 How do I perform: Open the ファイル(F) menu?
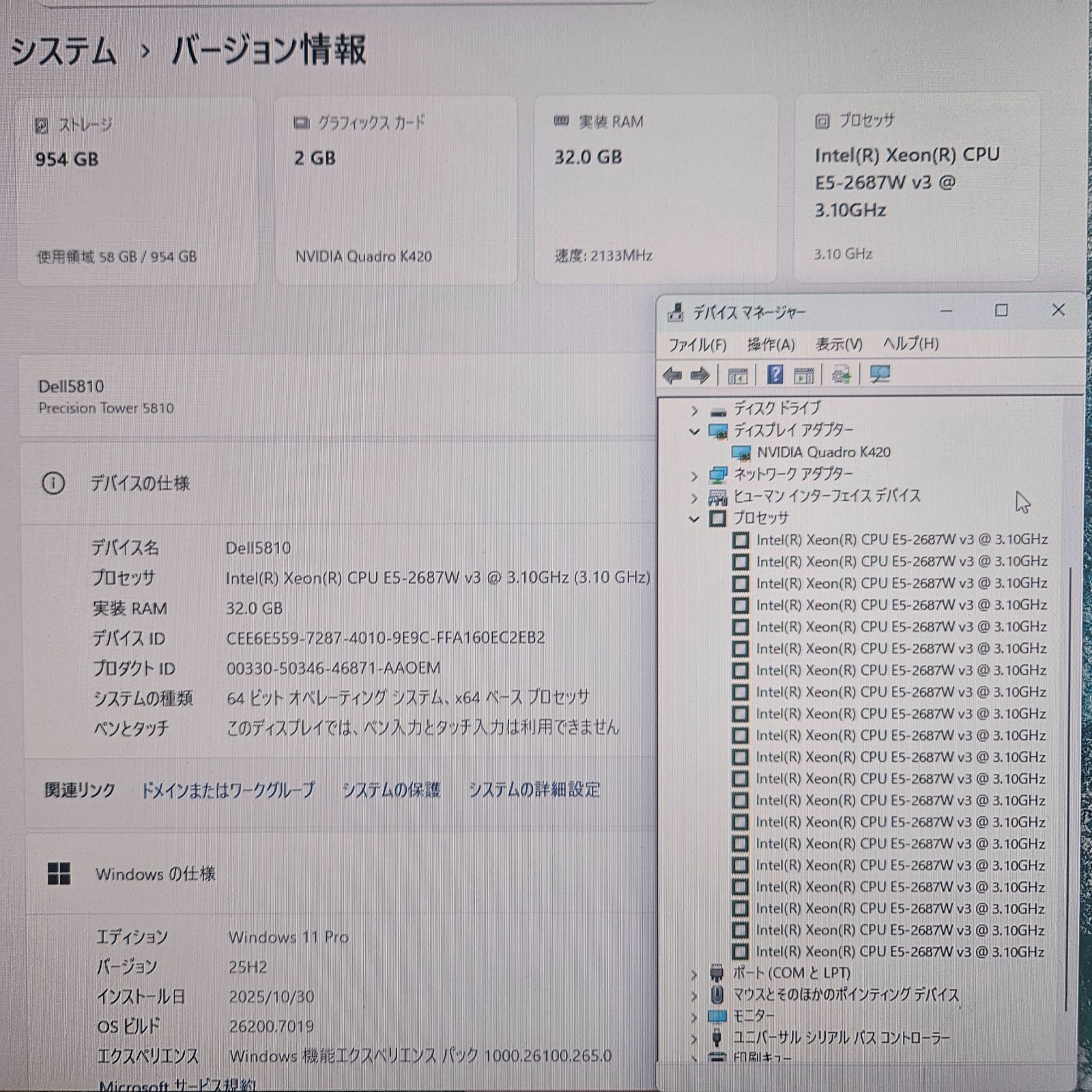coord(697,345)
